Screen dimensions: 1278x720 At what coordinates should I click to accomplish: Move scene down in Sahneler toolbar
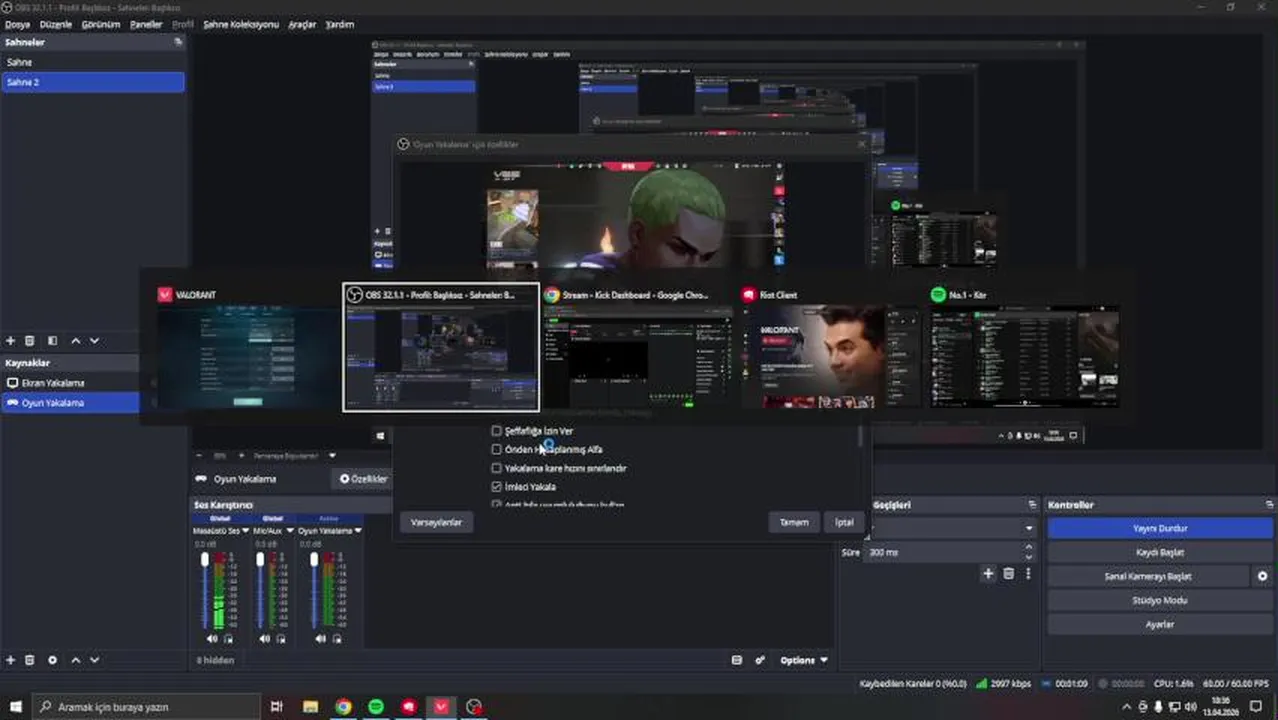pos(94,341)
